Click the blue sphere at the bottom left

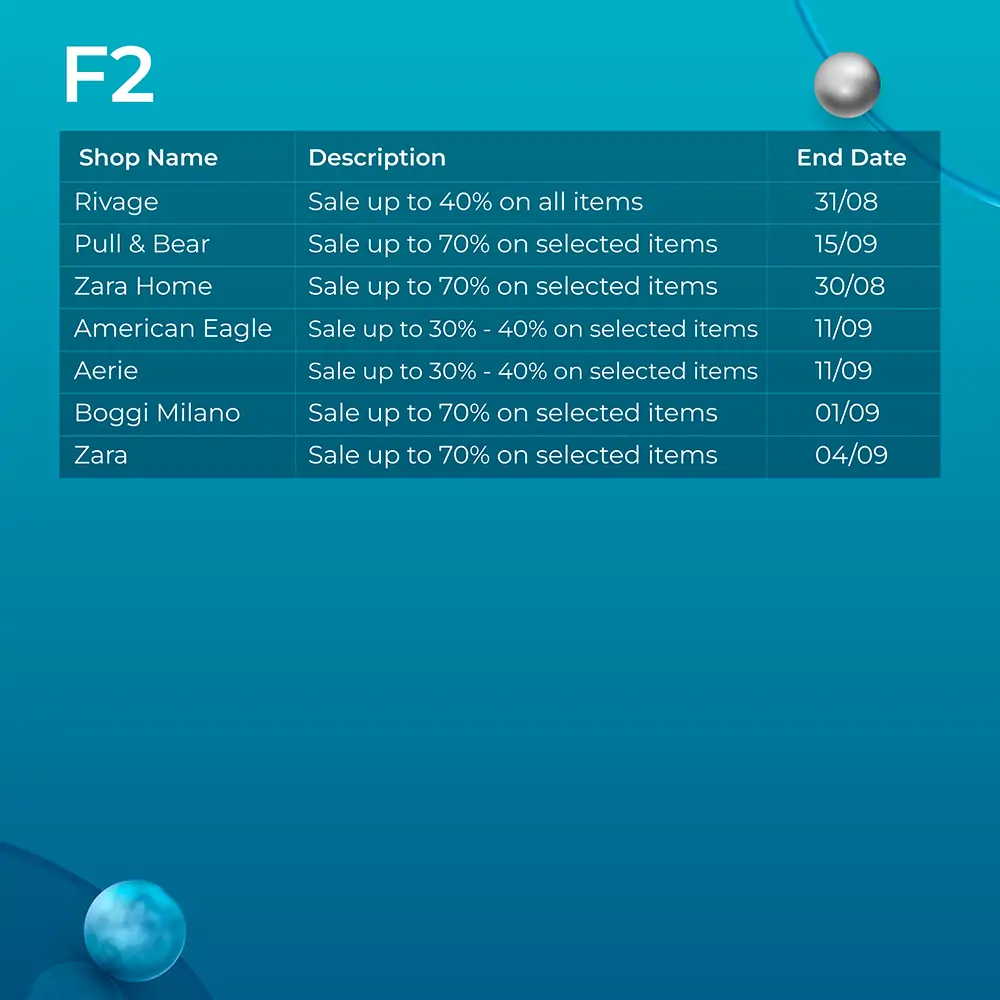(135, 930)
